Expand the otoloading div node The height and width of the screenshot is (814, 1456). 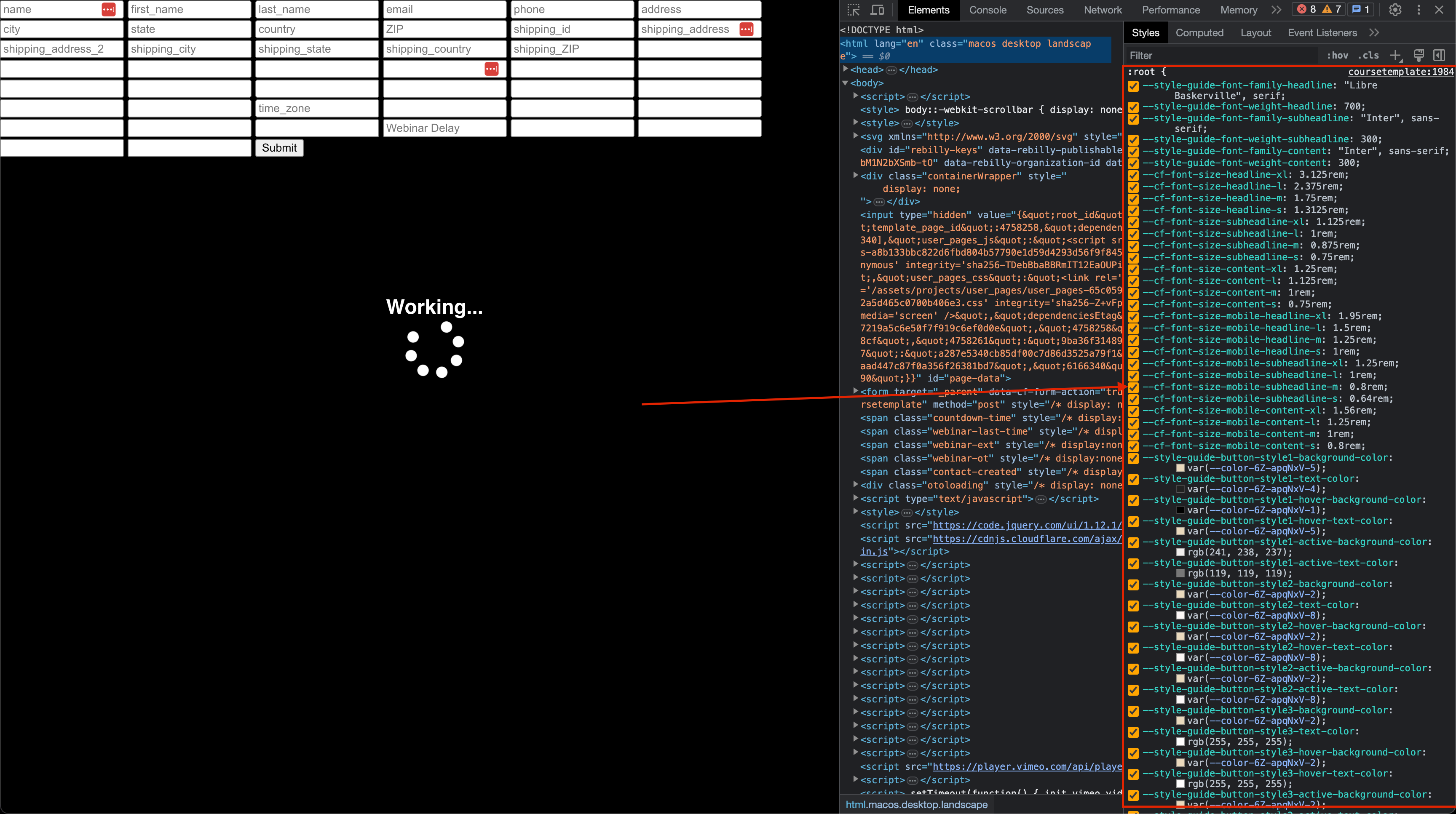[856, 485]
